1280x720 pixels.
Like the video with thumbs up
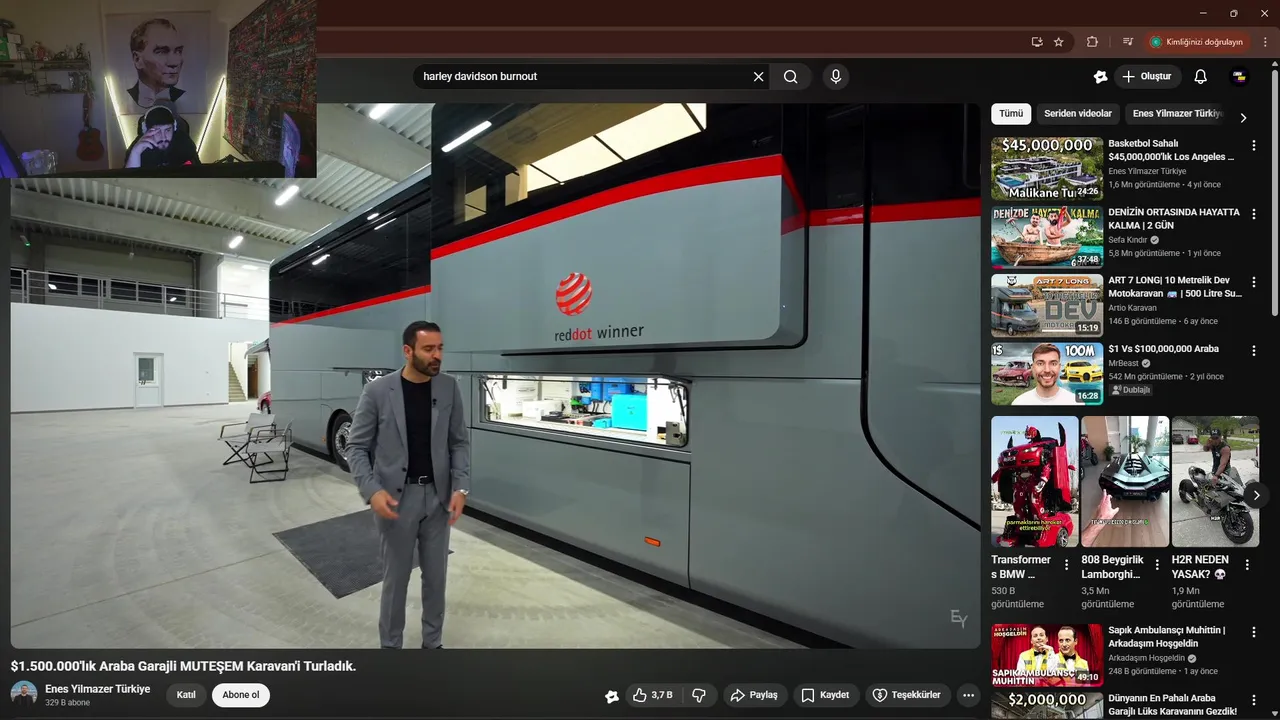tap(654, 695)
